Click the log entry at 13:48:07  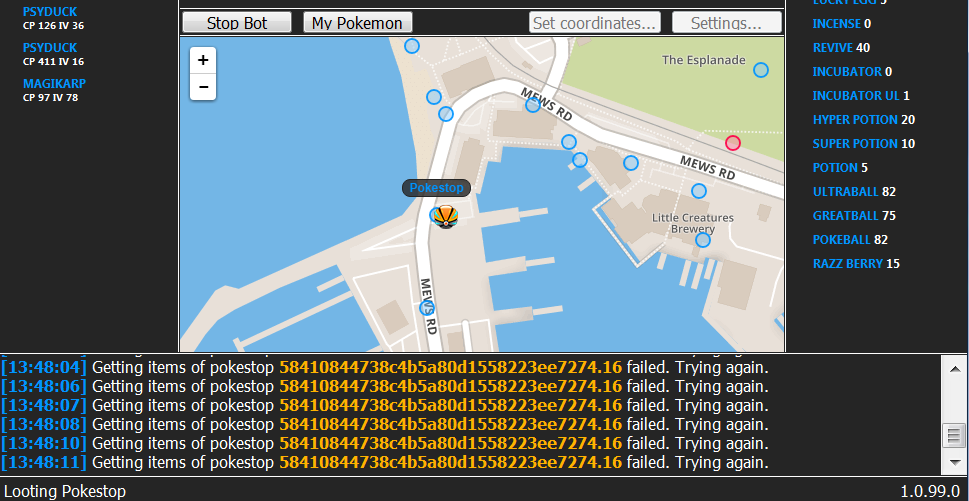click(384, 406)
